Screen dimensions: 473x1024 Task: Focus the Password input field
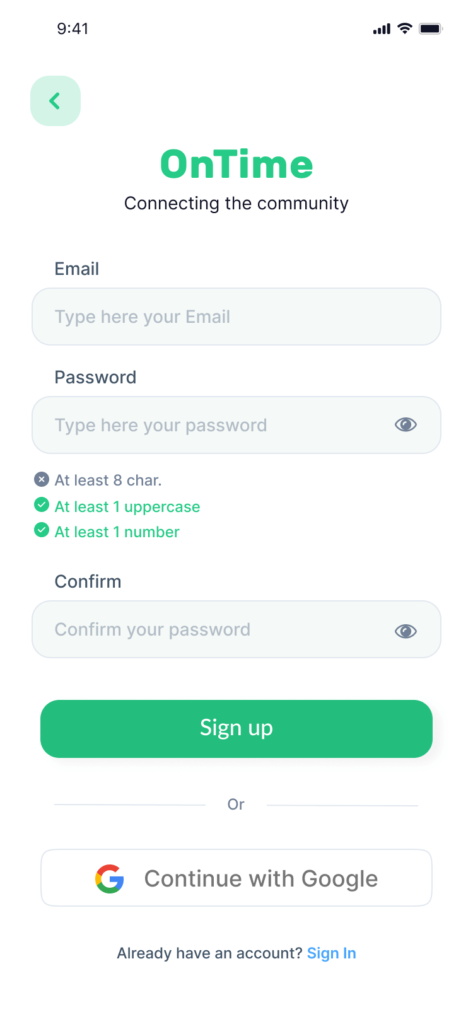click(236, 425)
